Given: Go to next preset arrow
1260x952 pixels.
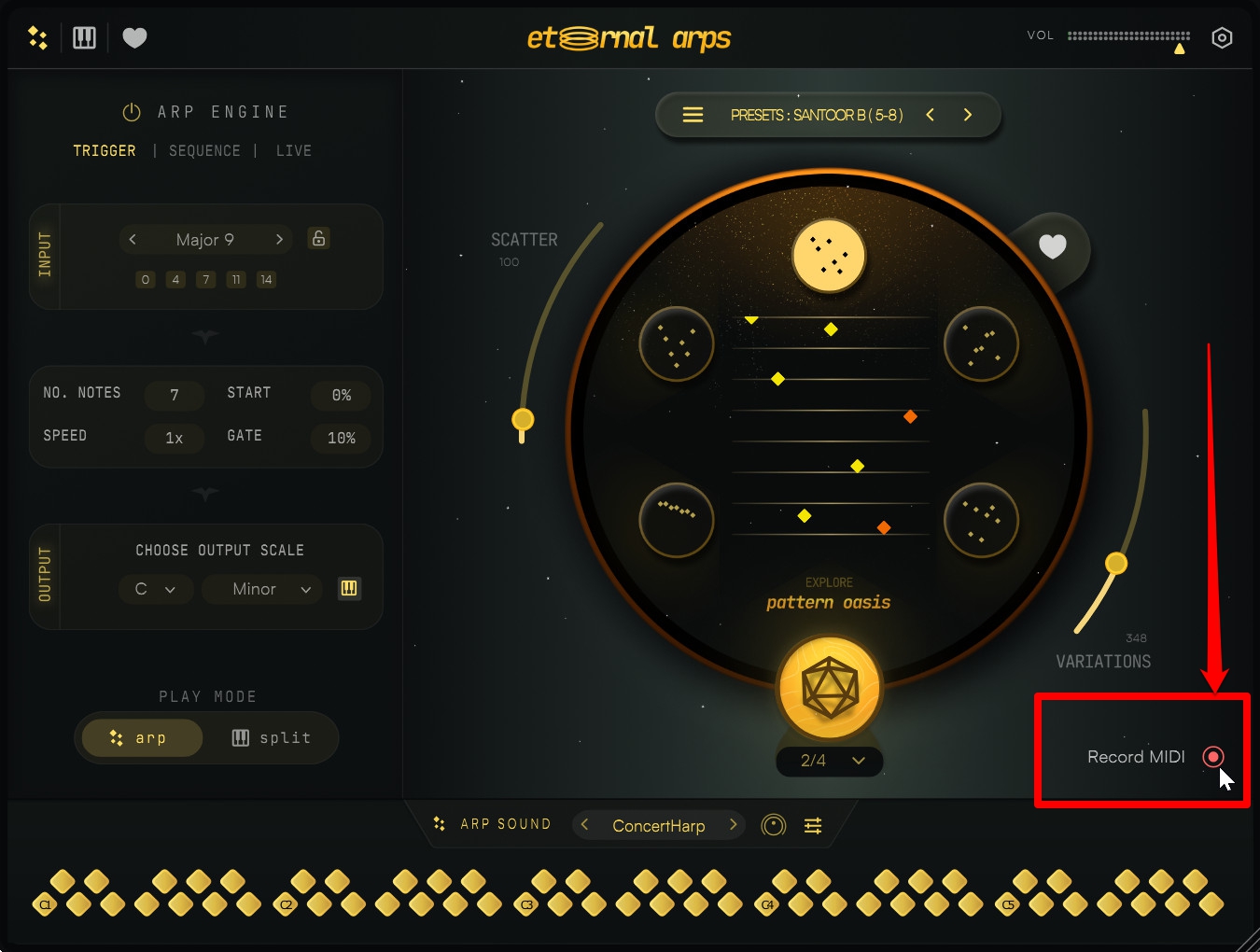Looking at the screenshot, I should pos(968,115).
